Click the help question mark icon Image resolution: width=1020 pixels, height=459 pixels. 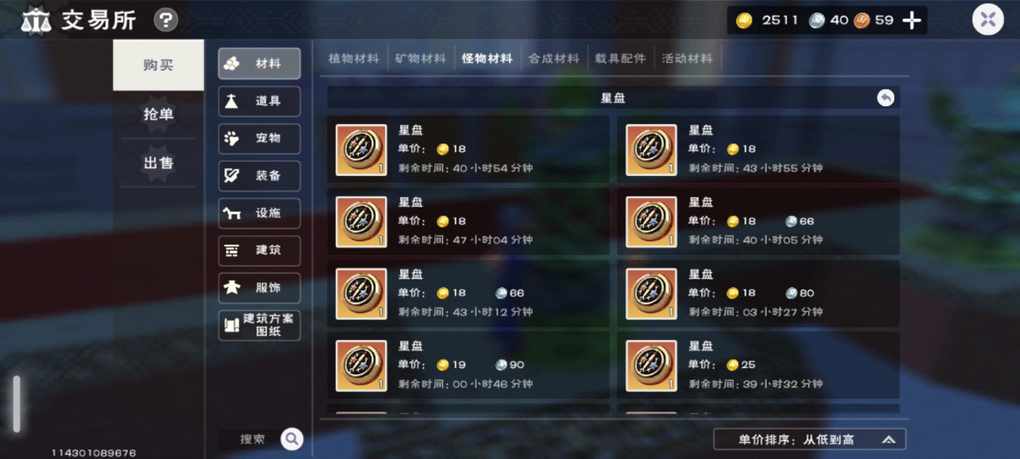click(x=166, y=20)
